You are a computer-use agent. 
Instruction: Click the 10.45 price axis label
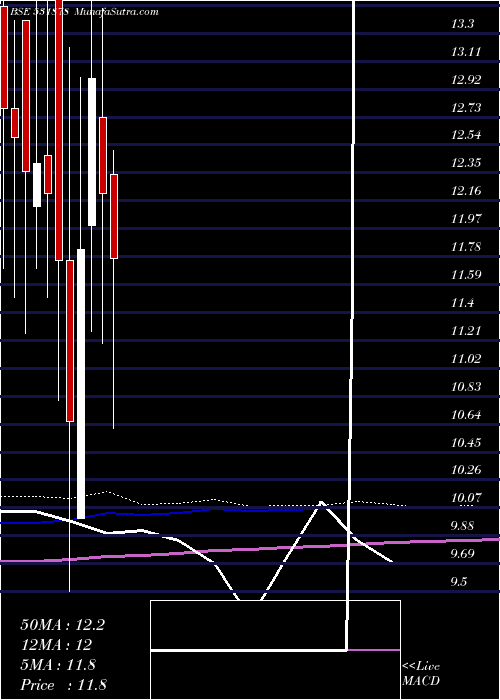pyautogui.click(x=466, y=443)
